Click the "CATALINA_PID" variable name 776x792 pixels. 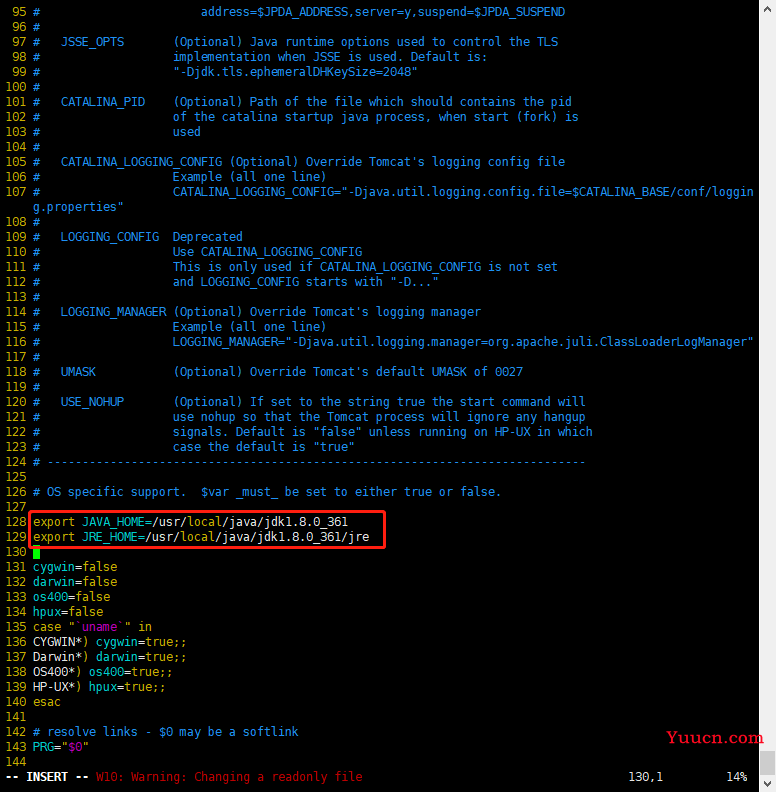point(103,102)
